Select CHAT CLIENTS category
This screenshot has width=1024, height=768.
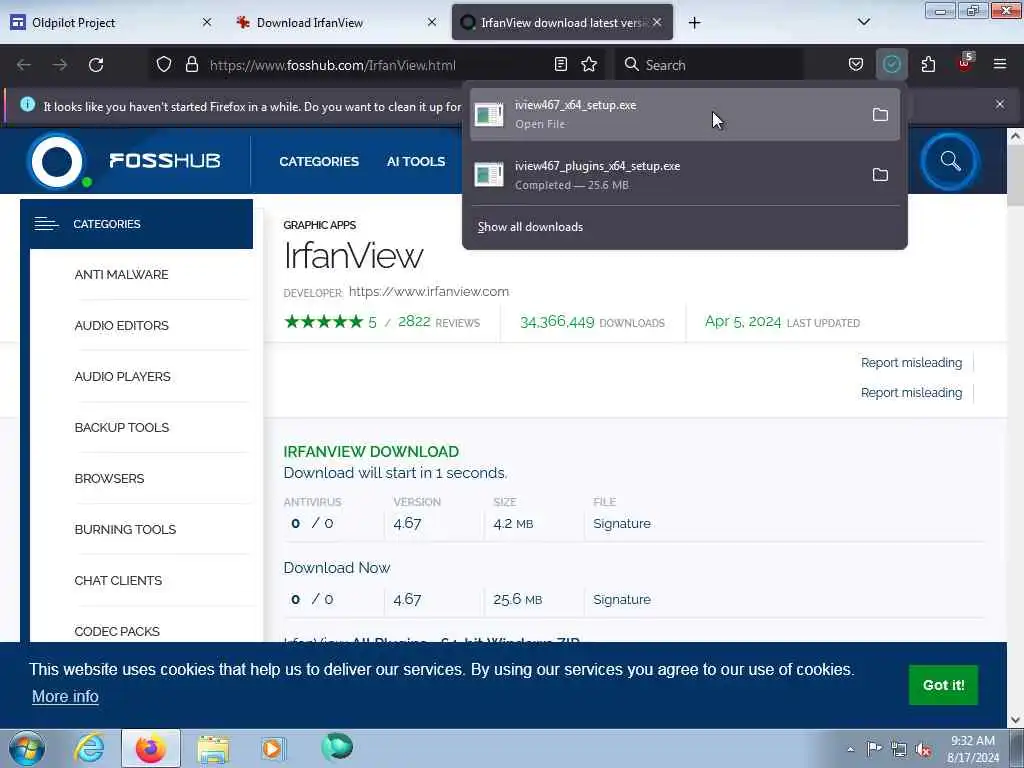(118, 580)
